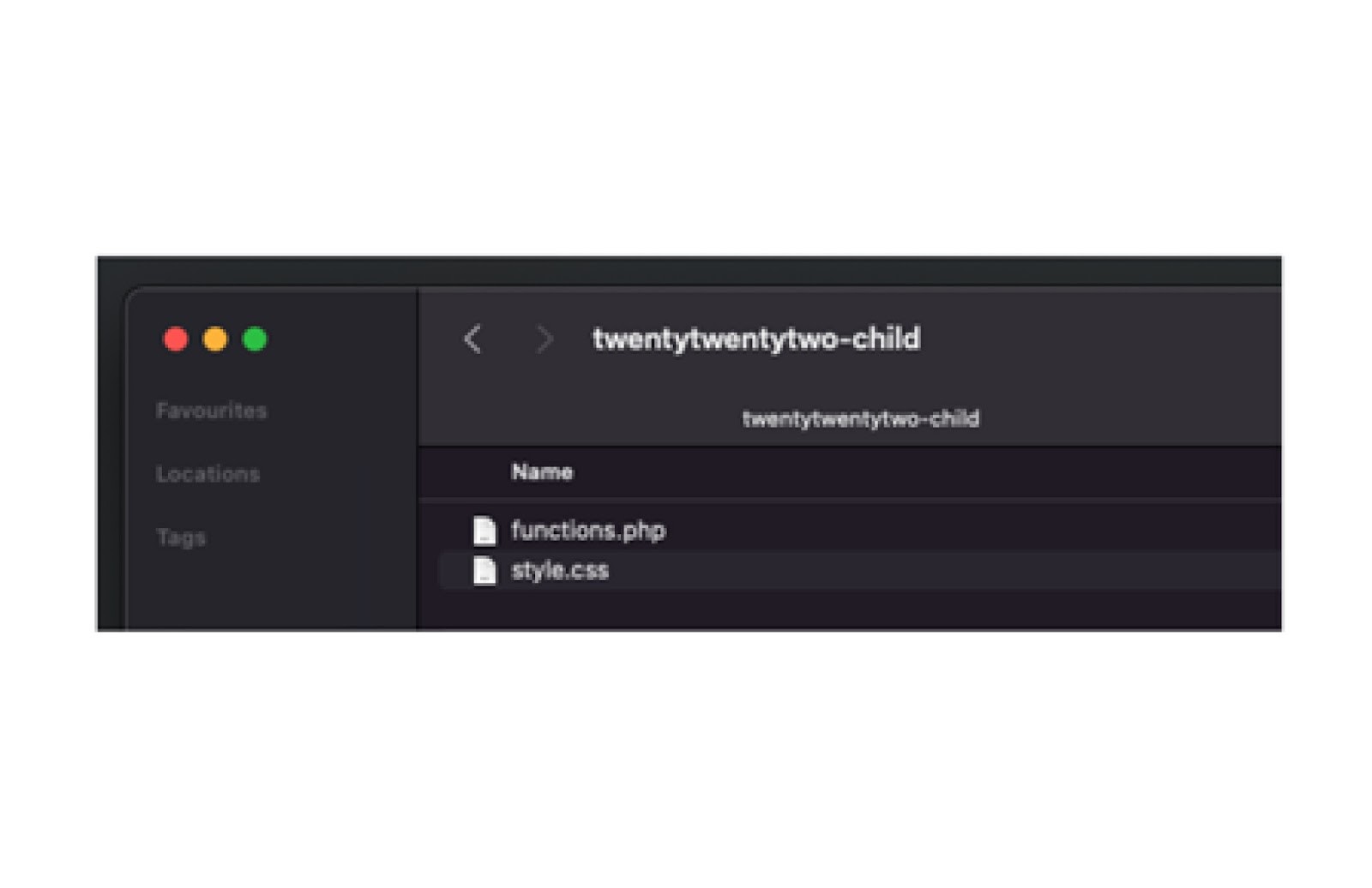The image size is (1372, 888).
Task: Expand the Tags sidebar section
Action: 181,537
